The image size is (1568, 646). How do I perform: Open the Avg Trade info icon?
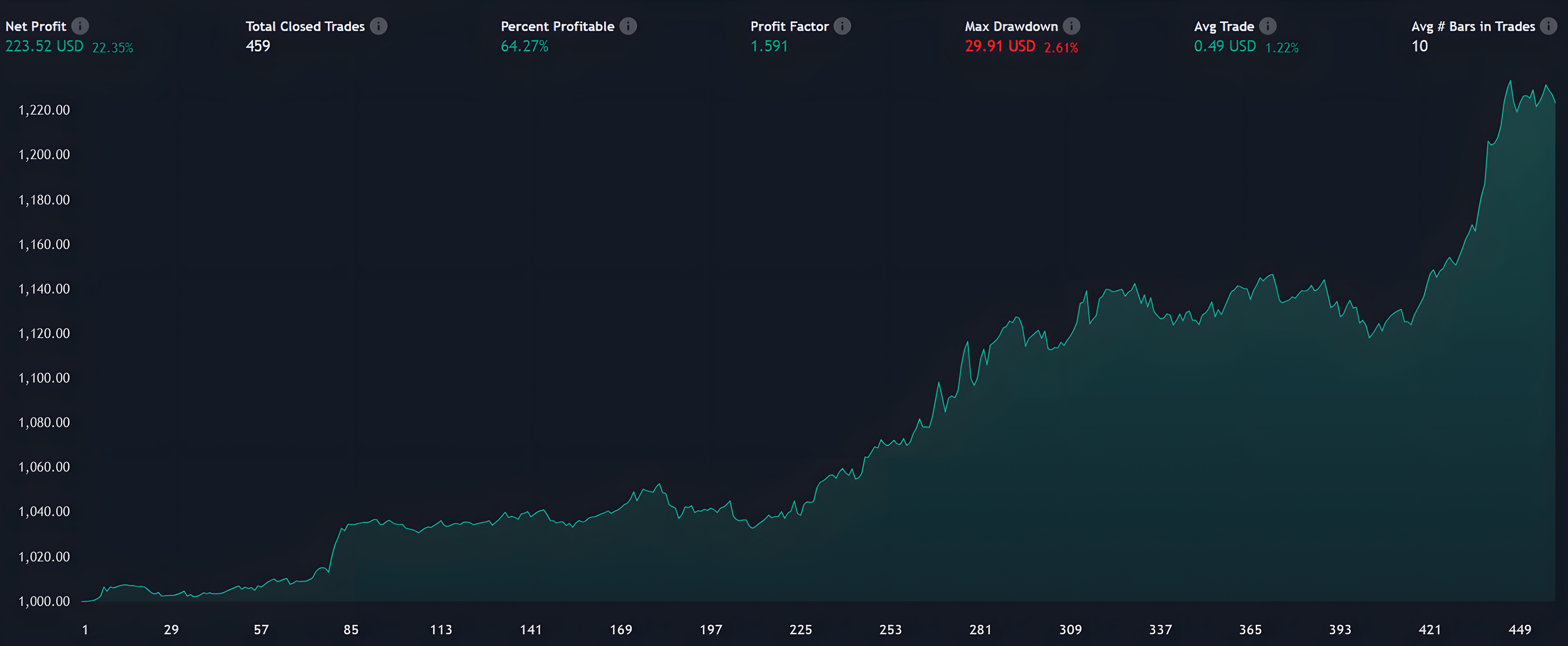pyautogui.click(x=1268, y=26)
